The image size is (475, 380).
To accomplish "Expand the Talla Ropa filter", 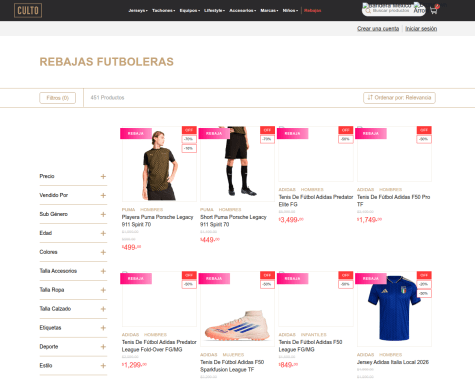I will click(73, 290).
